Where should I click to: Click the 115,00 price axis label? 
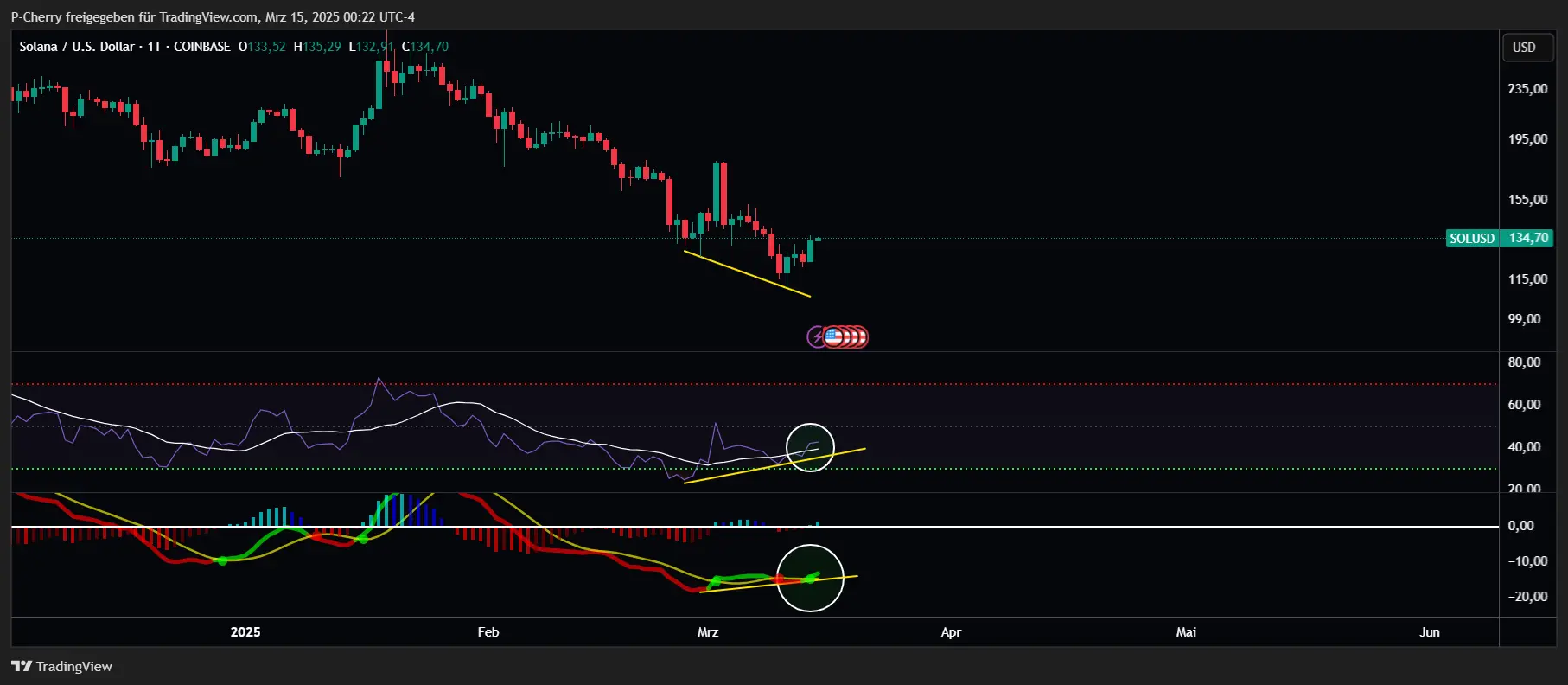click(1527, 279)
